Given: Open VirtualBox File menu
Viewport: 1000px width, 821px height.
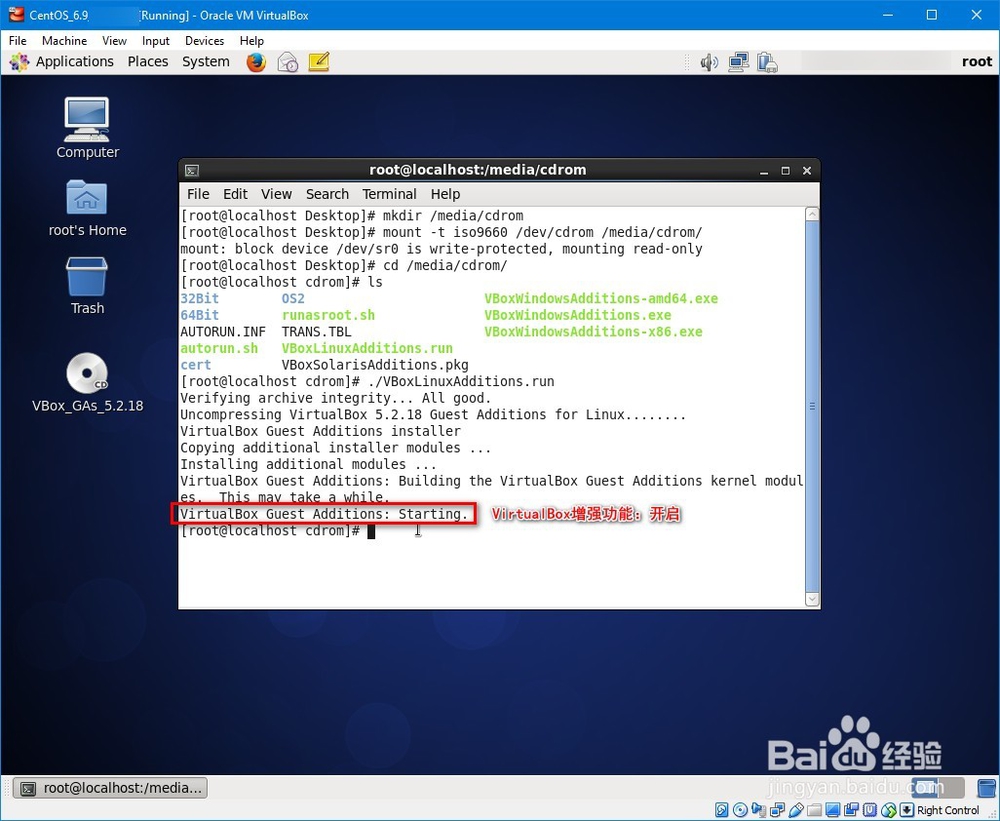Looking at the screenshot, I should (x=17, y=41).
